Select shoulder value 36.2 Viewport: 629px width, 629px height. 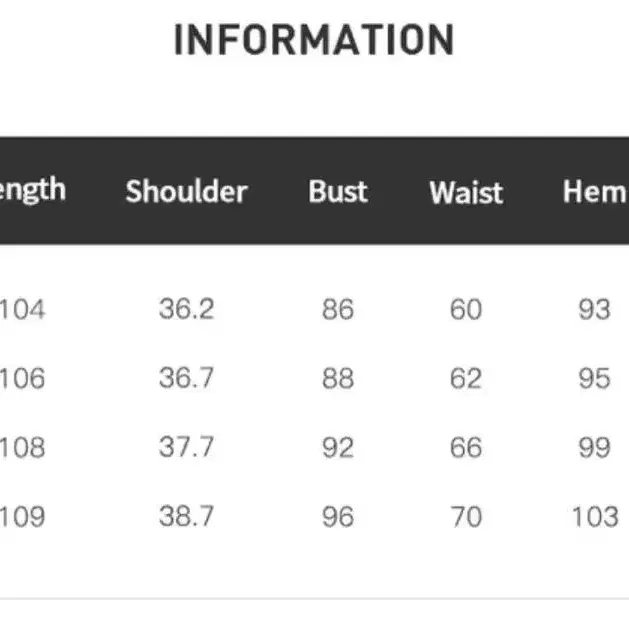[x=186, y=309]
